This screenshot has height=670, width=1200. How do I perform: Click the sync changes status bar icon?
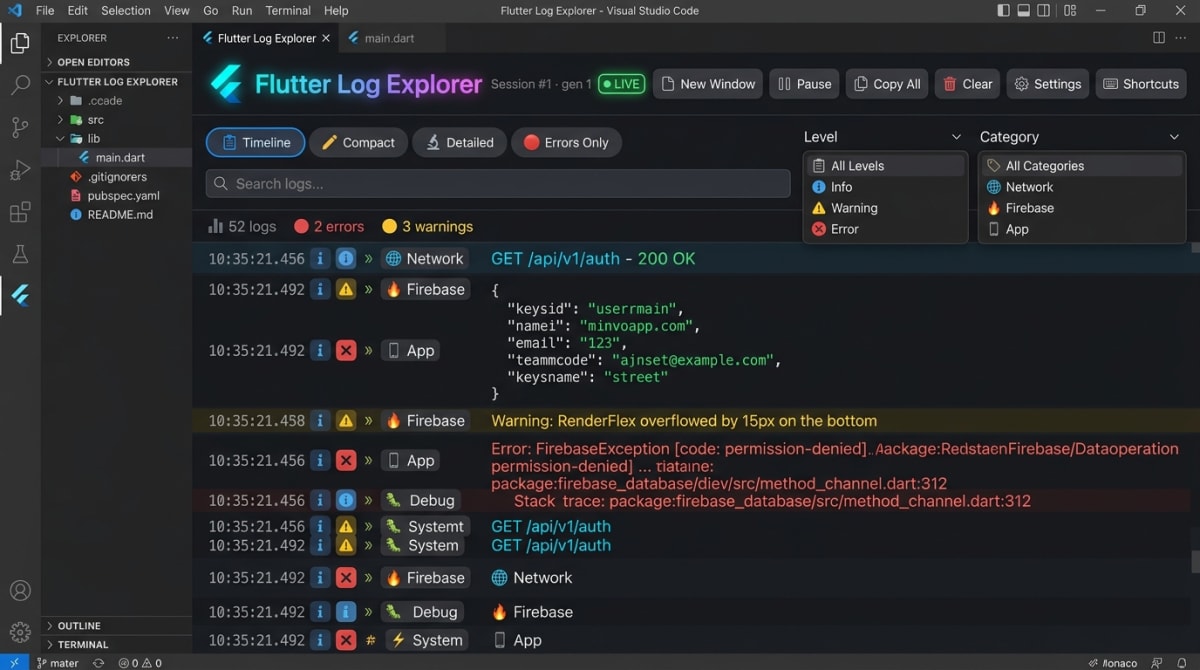[x=98, y=663]
